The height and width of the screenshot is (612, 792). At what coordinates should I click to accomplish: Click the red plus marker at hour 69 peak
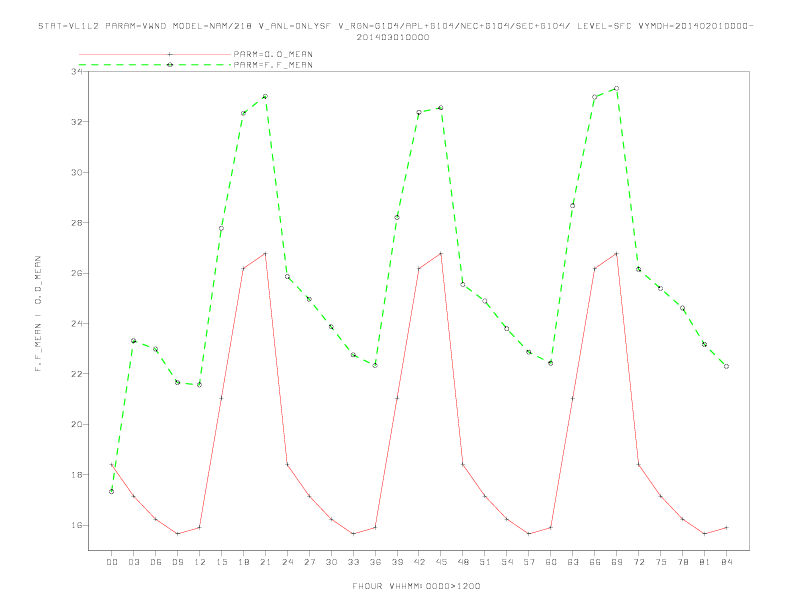click(616, 253)
